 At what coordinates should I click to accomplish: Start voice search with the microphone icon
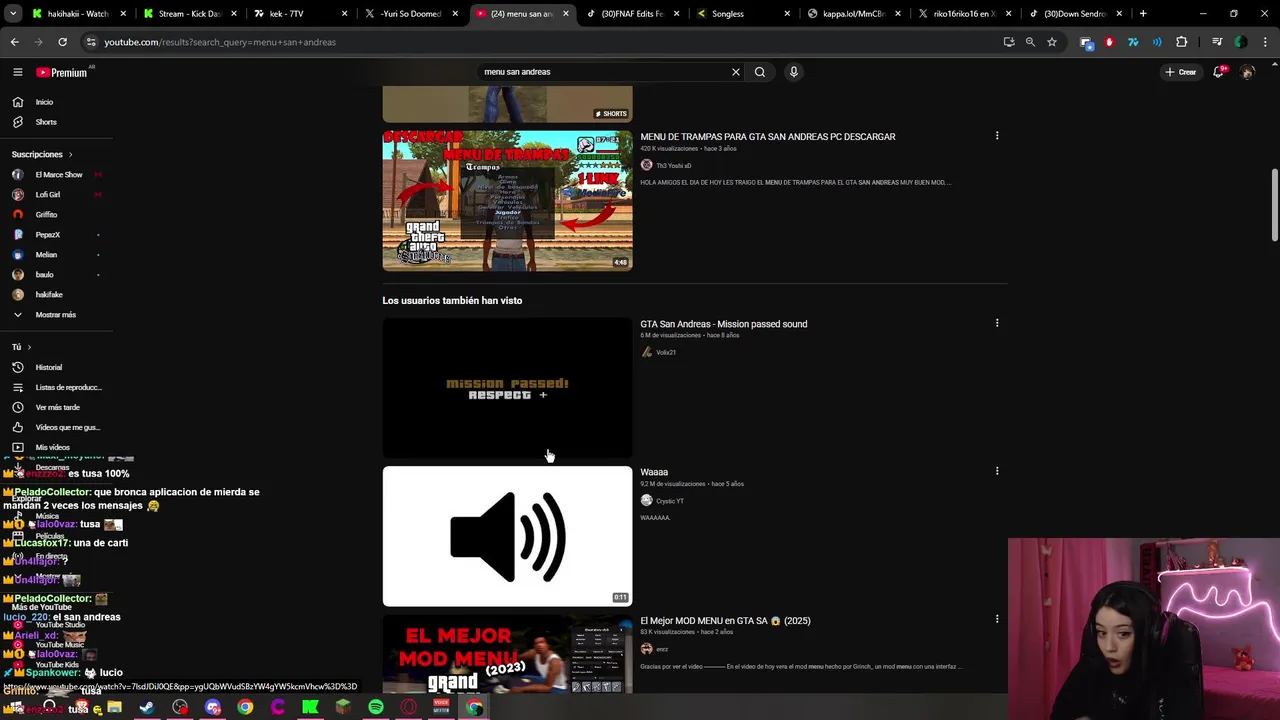(x=794, y=72)
